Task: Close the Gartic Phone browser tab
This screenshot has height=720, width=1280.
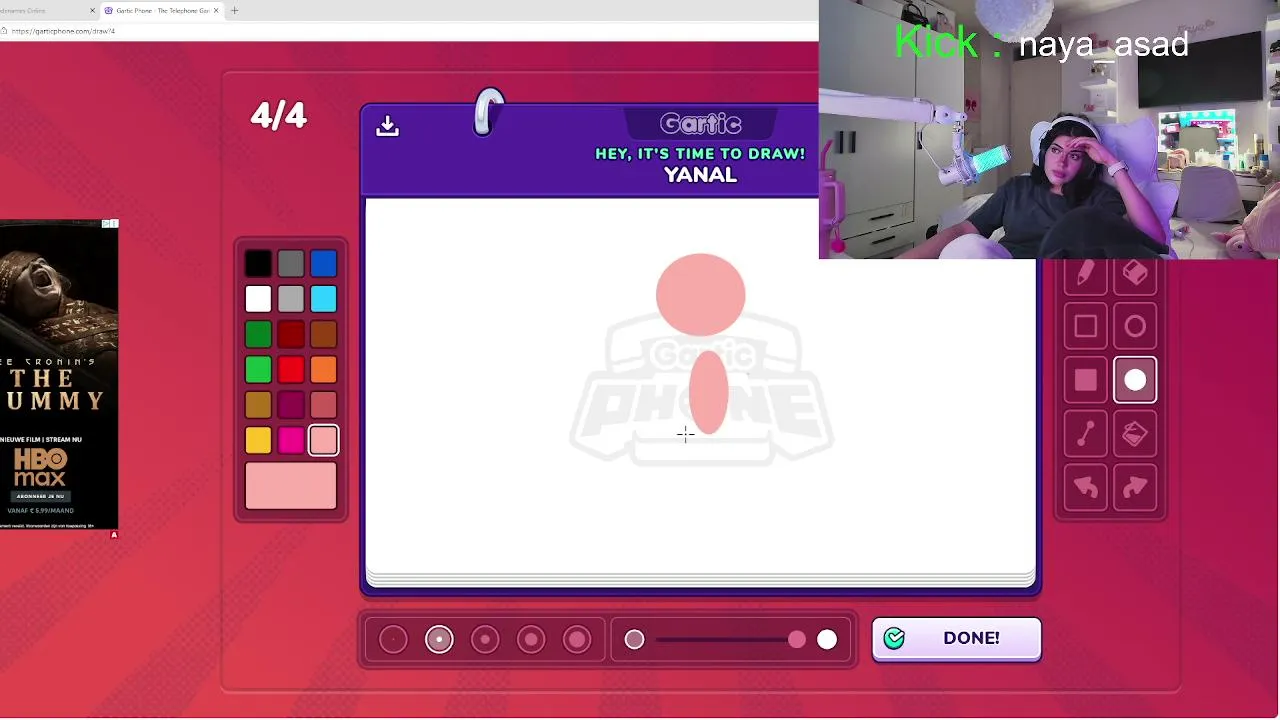Action: [216, 11]
